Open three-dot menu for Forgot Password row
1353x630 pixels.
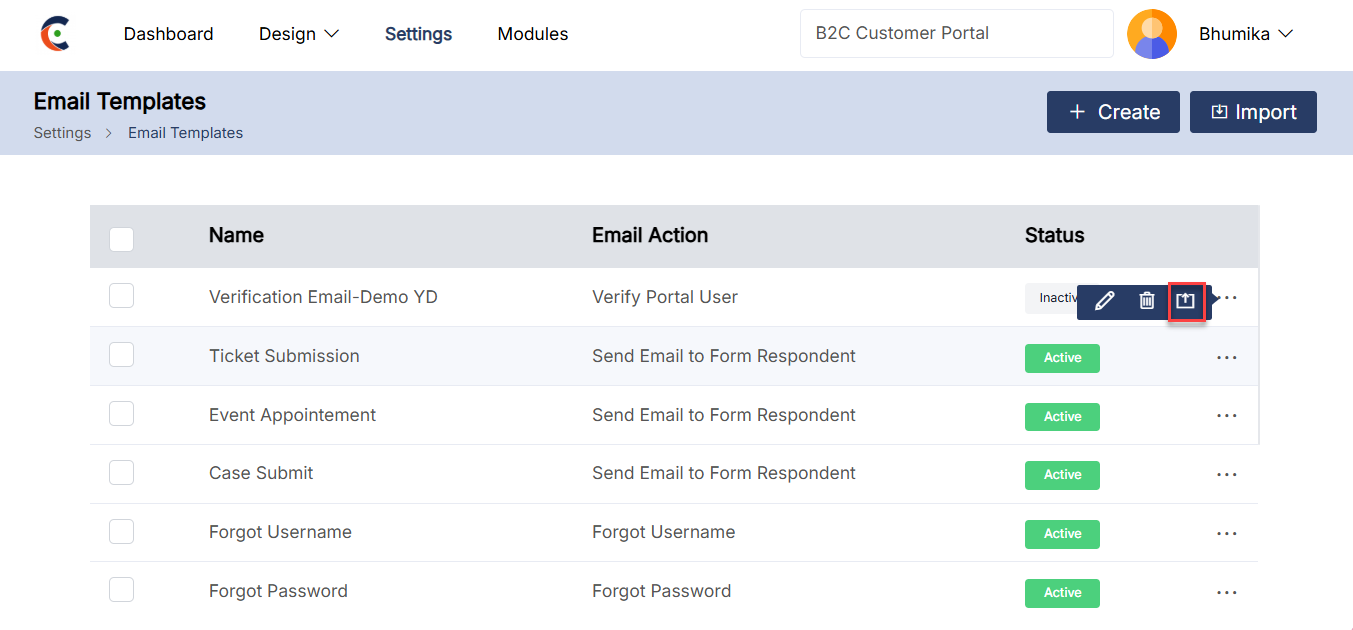pos(1227,593)
